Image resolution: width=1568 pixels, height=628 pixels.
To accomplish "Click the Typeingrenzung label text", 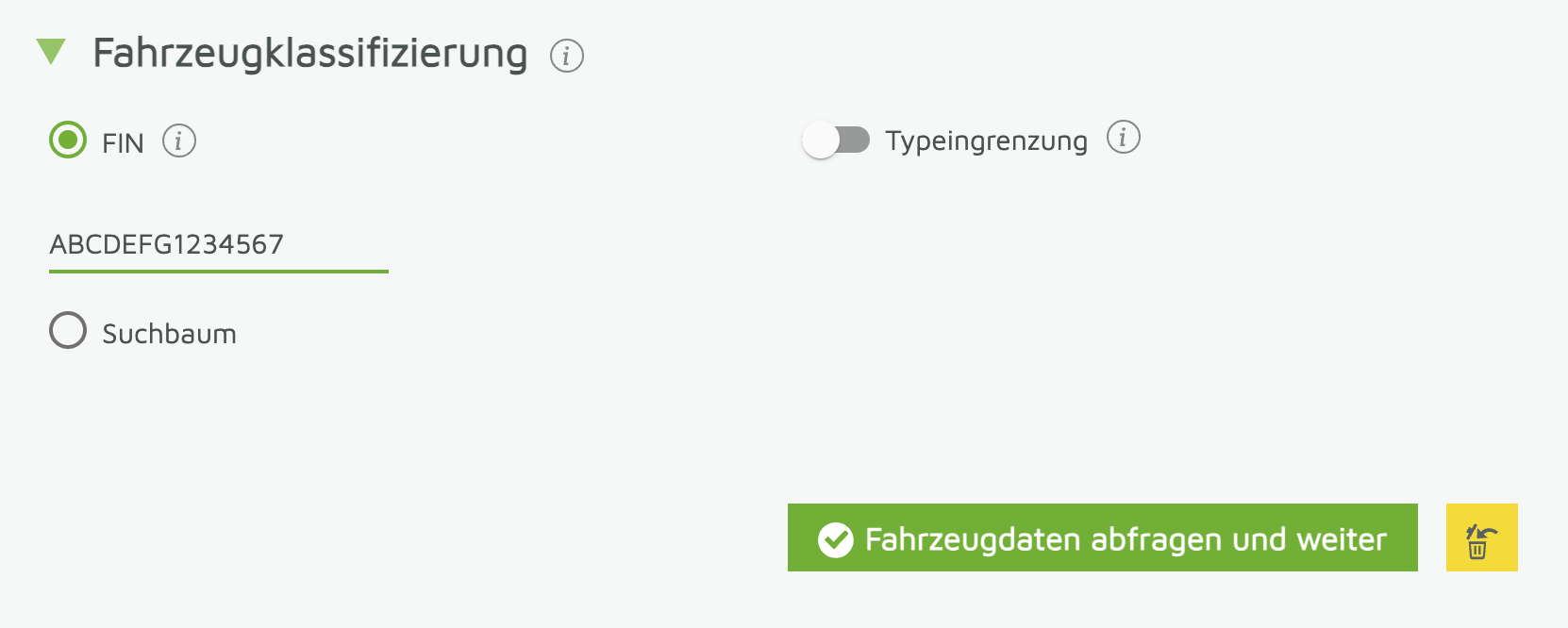I will click(x=986, y=141).
